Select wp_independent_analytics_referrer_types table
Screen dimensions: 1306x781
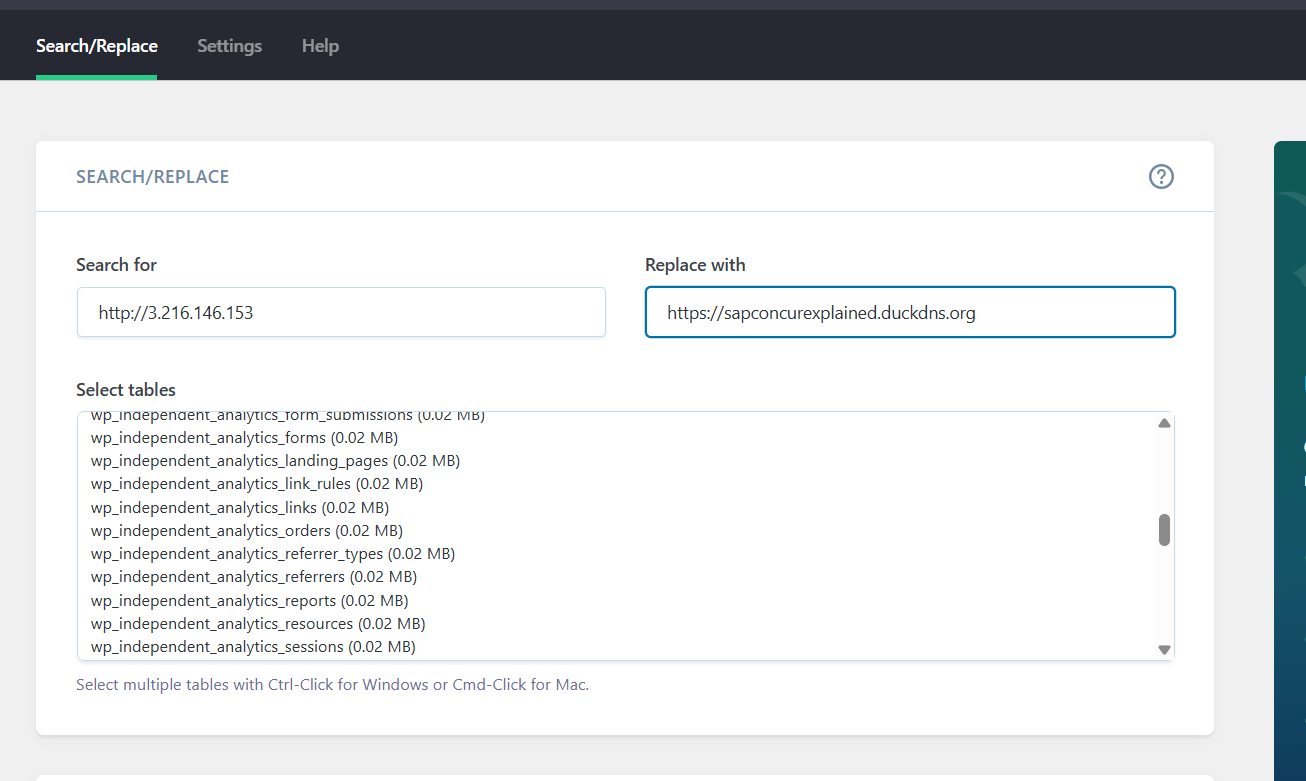point(272,554)
